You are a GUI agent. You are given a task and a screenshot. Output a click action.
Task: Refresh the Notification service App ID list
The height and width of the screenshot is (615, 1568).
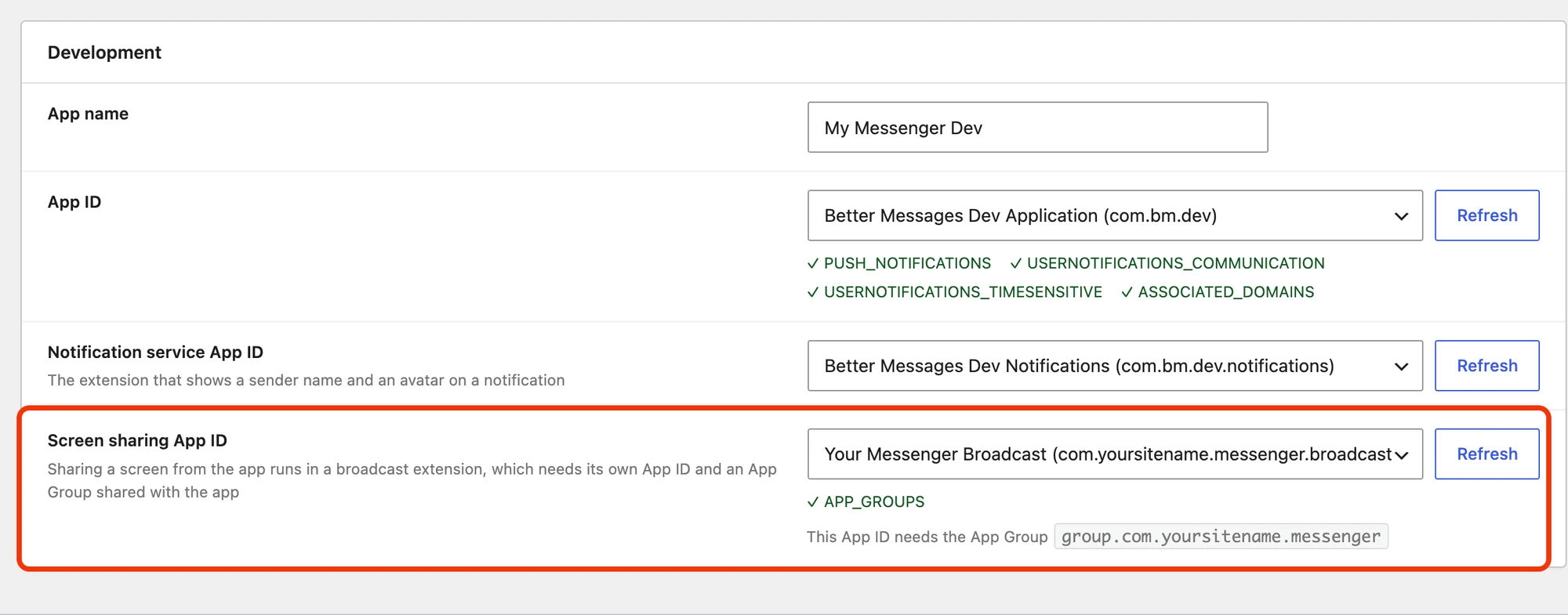(1487, 366)
